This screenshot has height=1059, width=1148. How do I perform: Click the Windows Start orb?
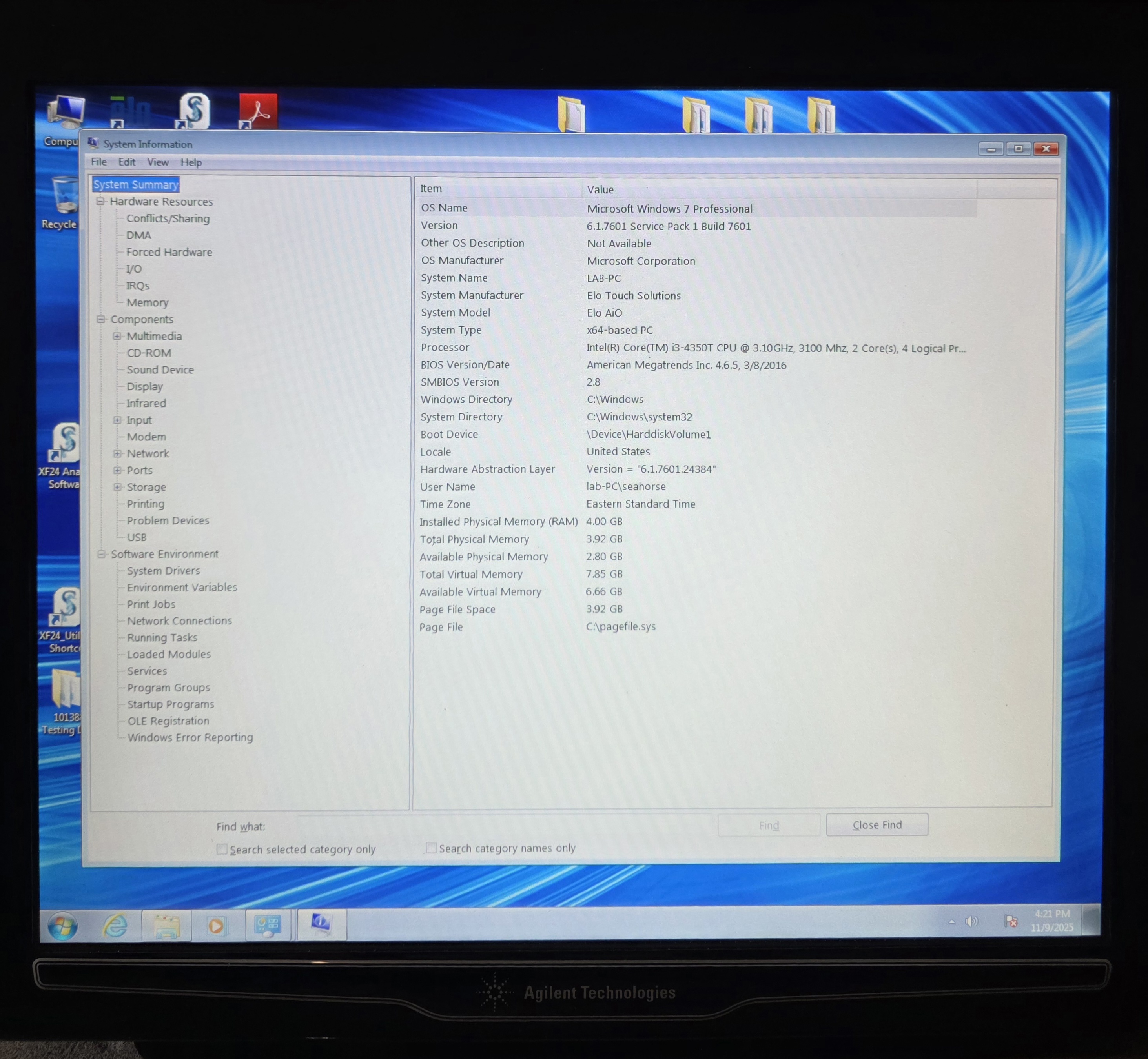coord(62,926)
